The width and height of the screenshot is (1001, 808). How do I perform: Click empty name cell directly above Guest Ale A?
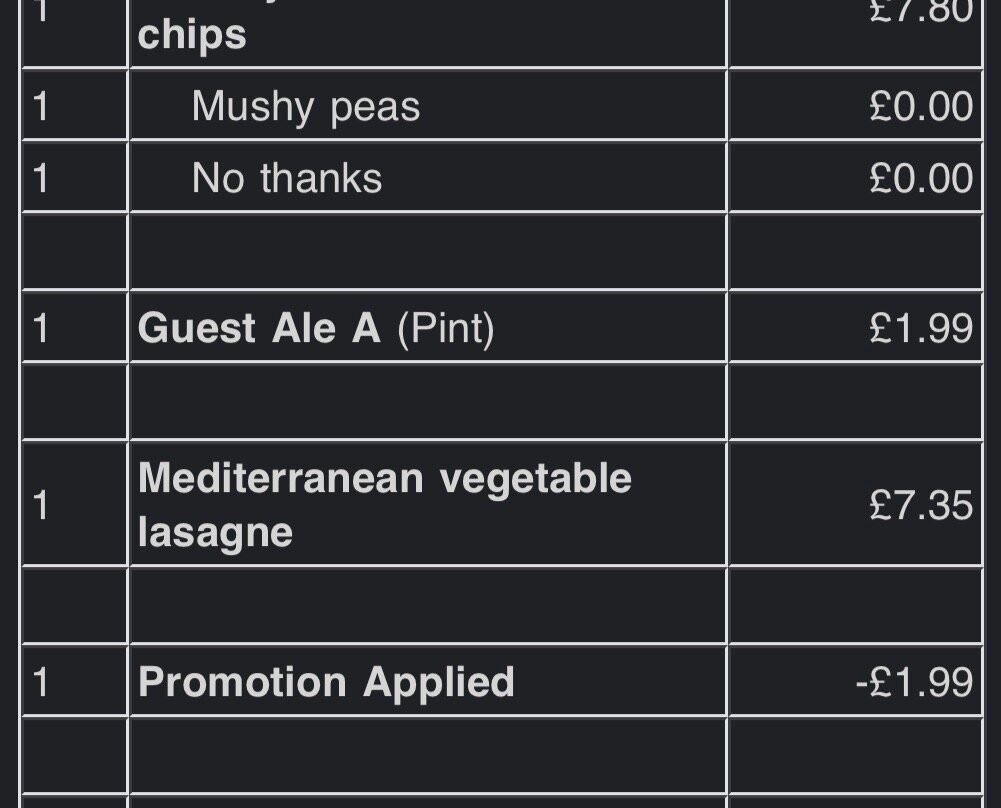[428, 251]
